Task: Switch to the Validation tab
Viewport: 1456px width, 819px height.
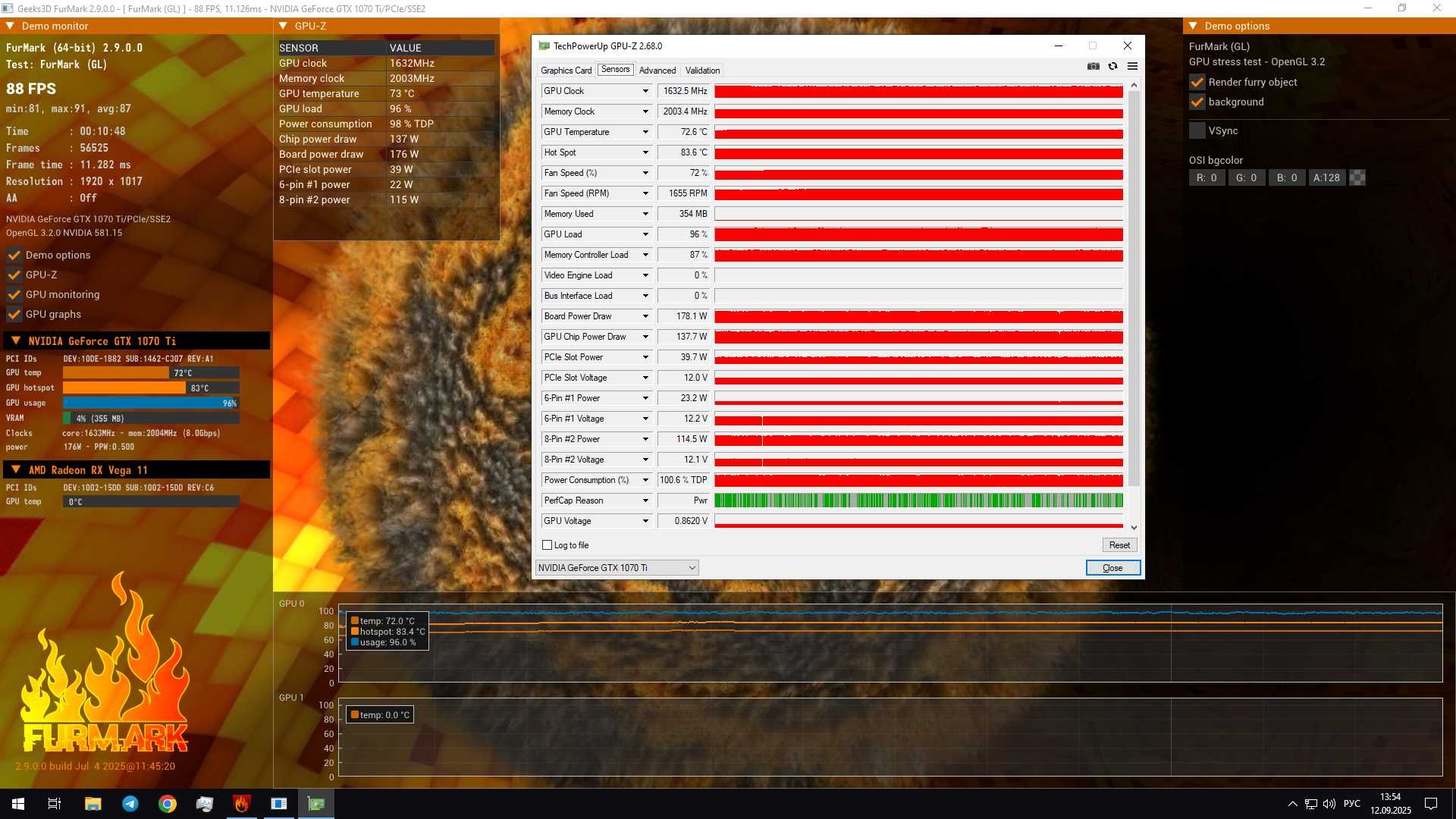Action: point(702,71)
